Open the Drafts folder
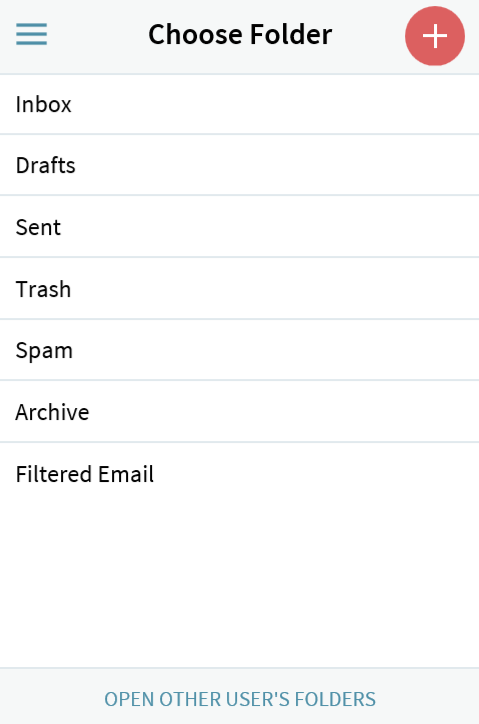The image size is (479, 724). coord(239,165)
